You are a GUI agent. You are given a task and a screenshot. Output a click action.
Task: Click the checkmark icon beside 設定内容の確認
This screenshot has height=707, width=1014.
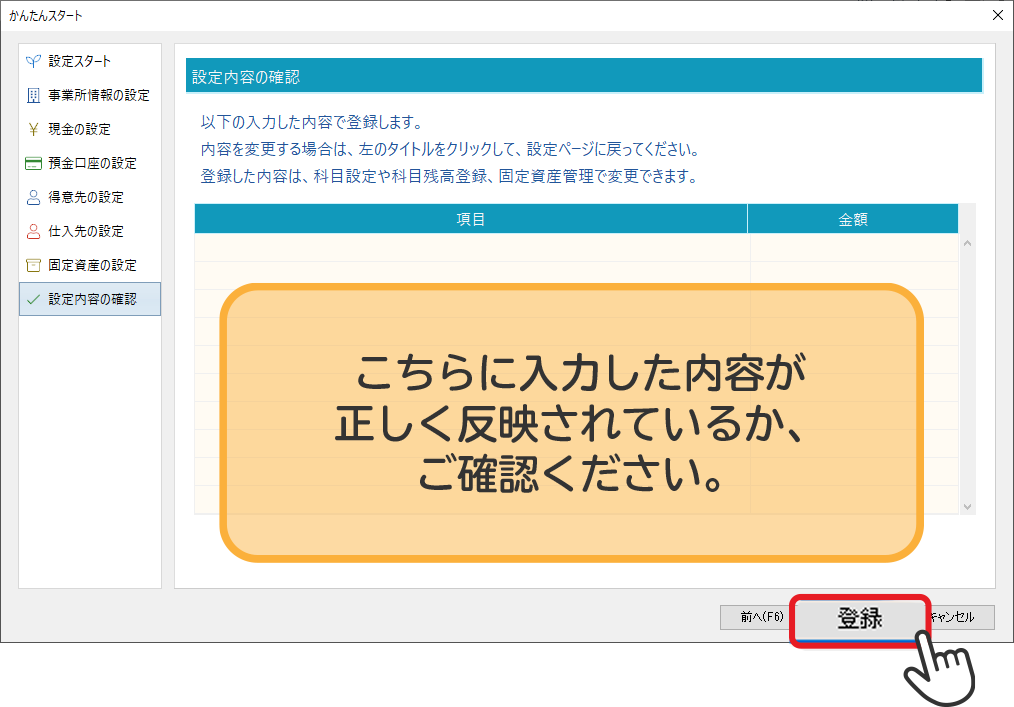[33, 299]
